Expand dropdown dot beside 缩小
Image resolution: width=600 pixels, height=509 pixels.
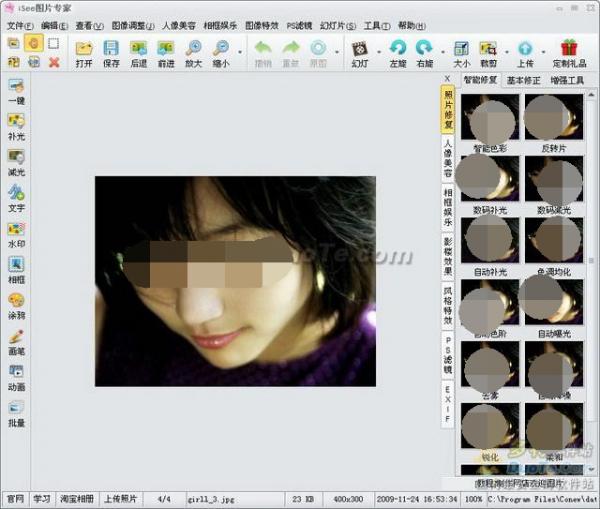click(240, 51)
